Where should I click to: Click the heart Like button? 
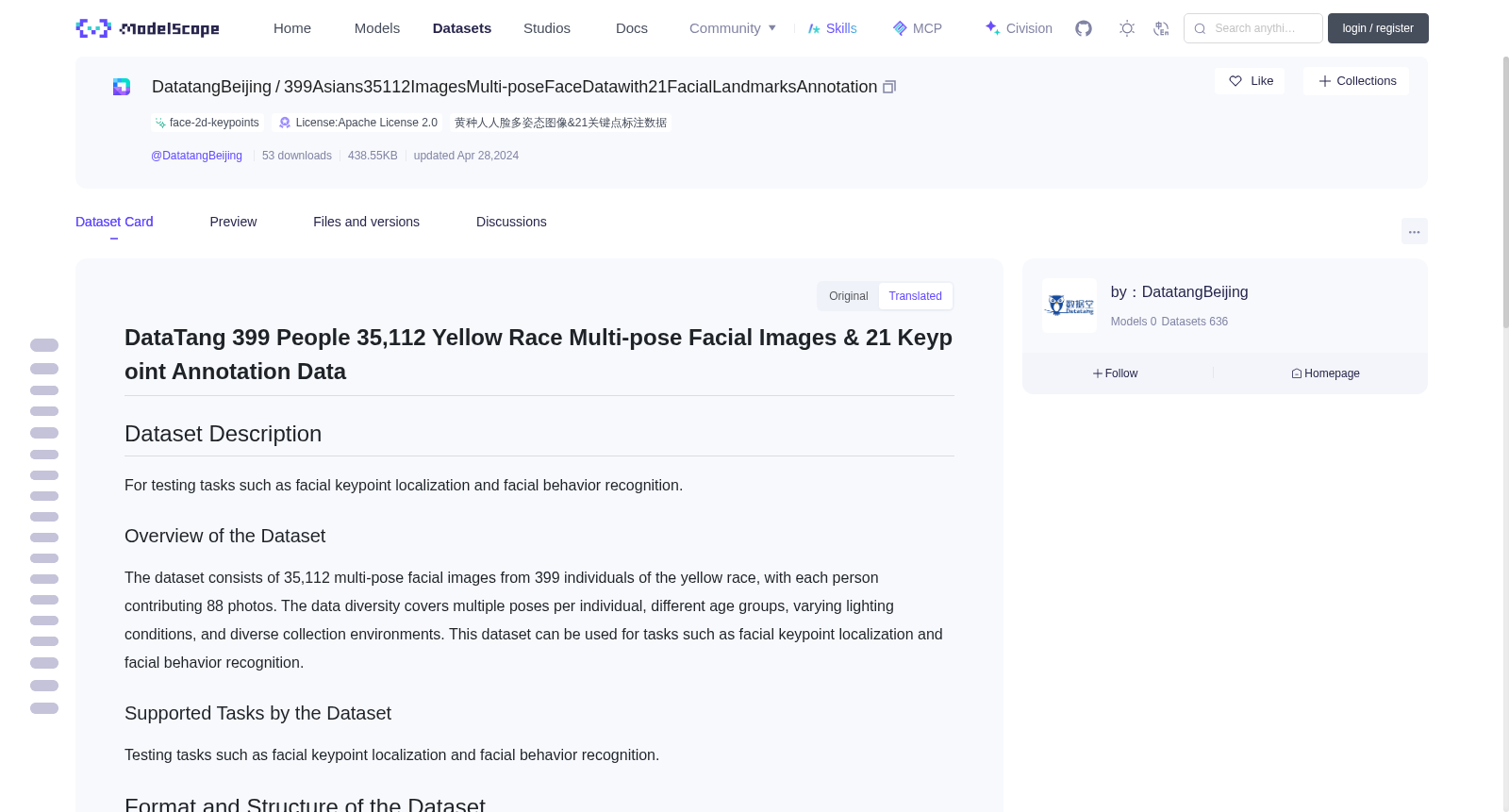1250,81
